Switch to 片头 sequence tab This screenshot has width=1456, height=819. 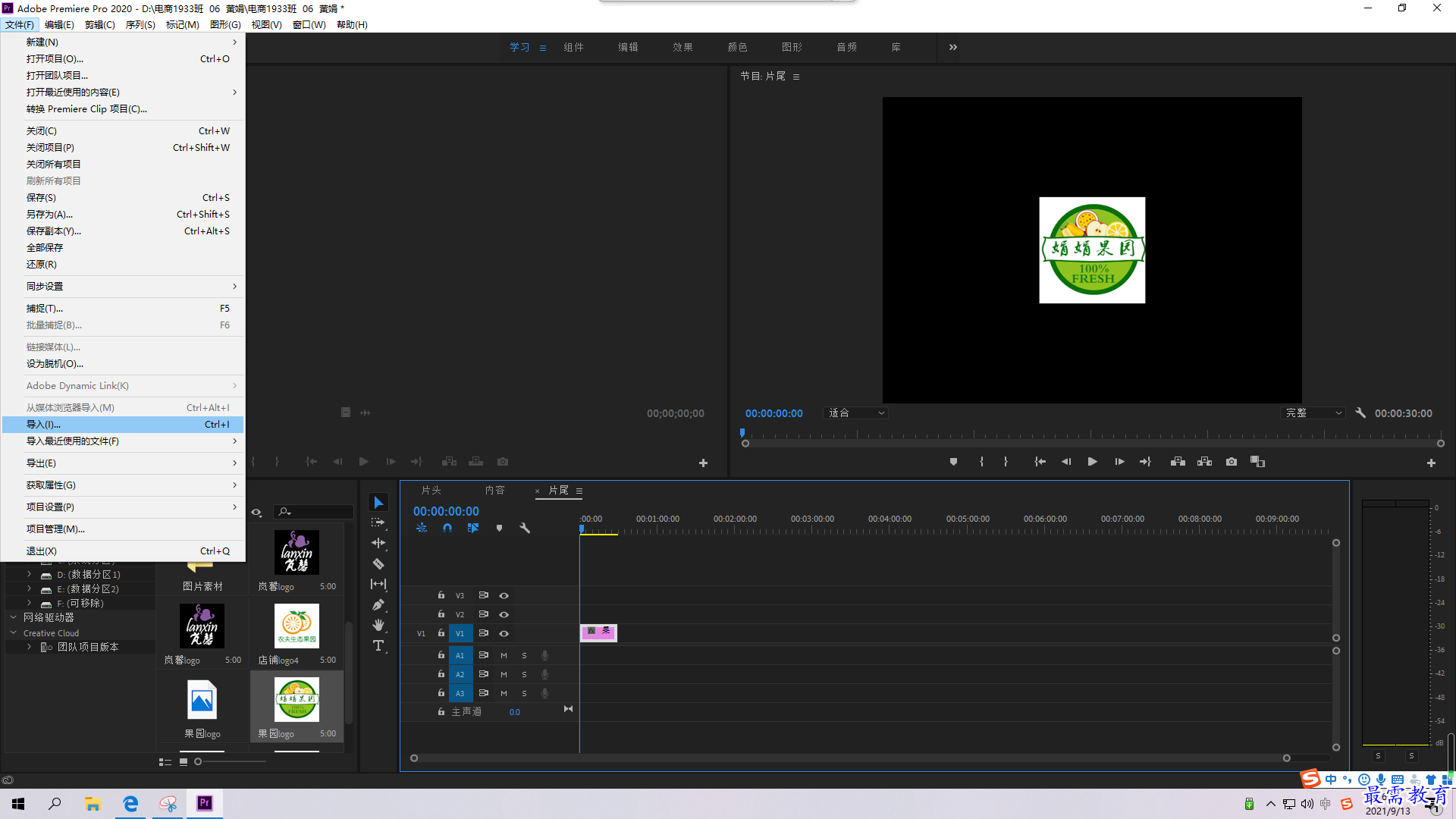431,491
